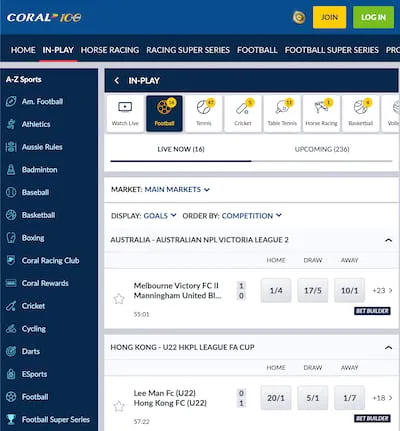The width and height of the screenshot is (400, 431).
Task: Open the MAIN MARKETS dropdown
Action: point(177,190)
